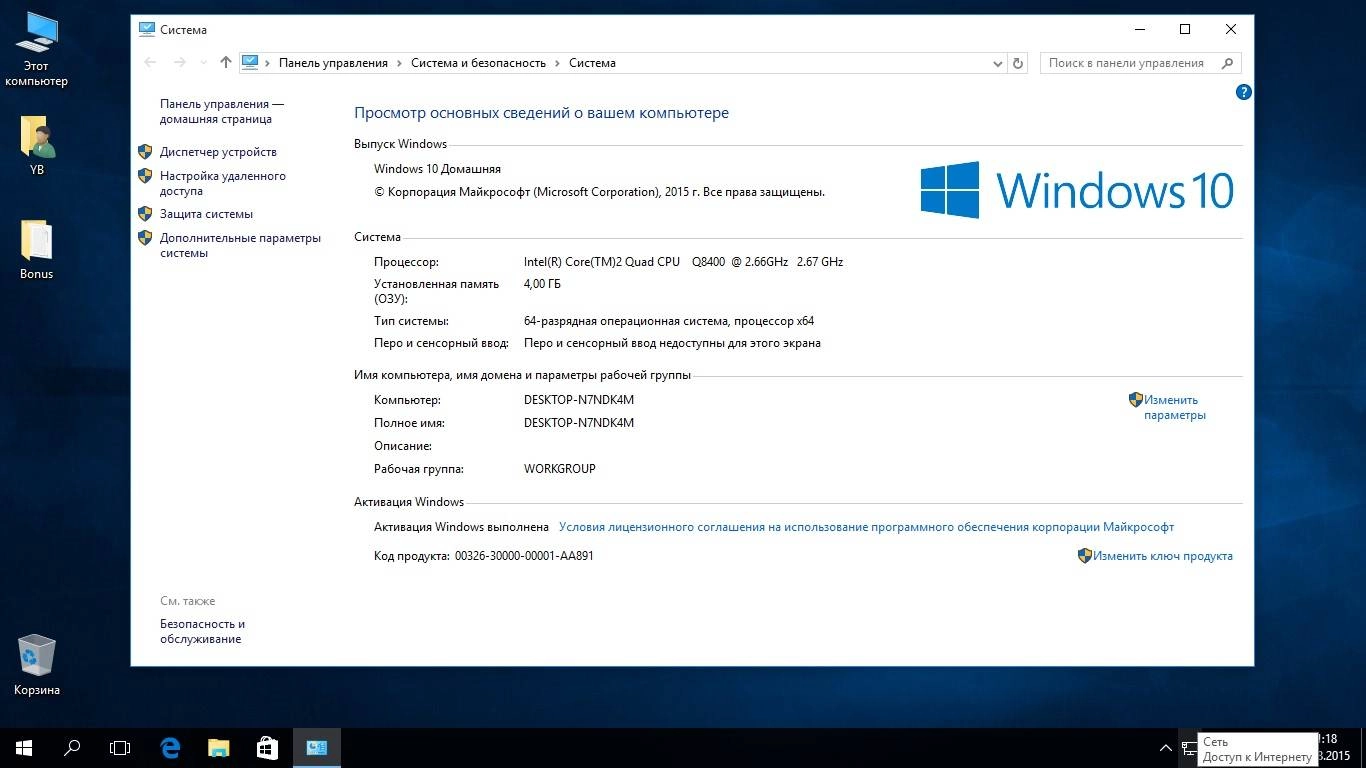Expand breadcrumb arrow after Панель управления
Viewport: 1366px width, 768px height.
click(x=400, y=63)
